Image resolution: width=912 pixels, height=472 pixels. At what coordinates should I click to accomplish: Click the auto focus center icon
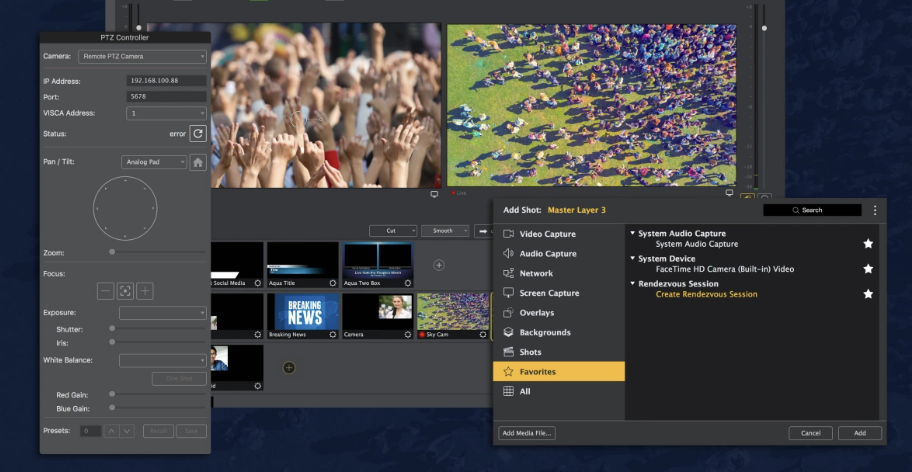pyautogui.click(x=125, y=291)
